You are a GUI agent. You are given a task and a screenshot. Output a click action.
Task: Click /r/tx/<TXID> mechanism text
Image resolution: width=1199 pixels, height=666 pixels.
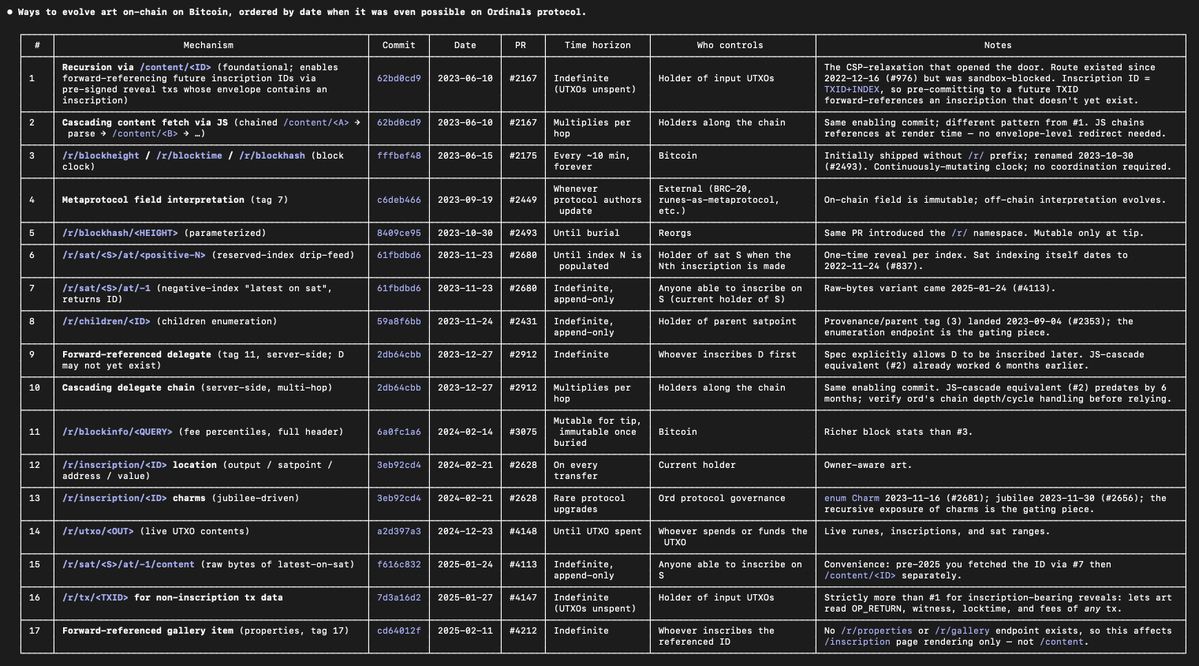tap(96, 598)
